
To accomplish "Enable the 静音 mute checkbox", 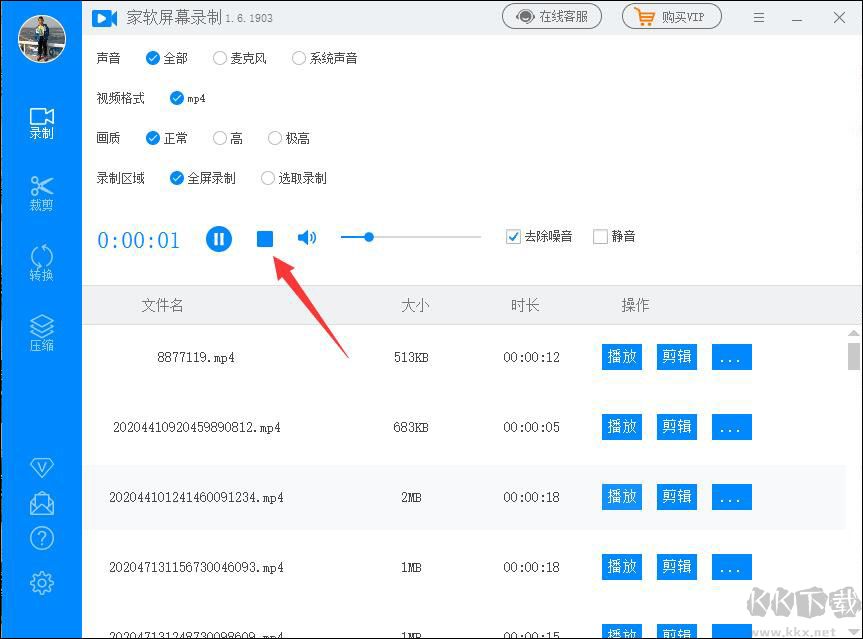I will coord(600,237).
